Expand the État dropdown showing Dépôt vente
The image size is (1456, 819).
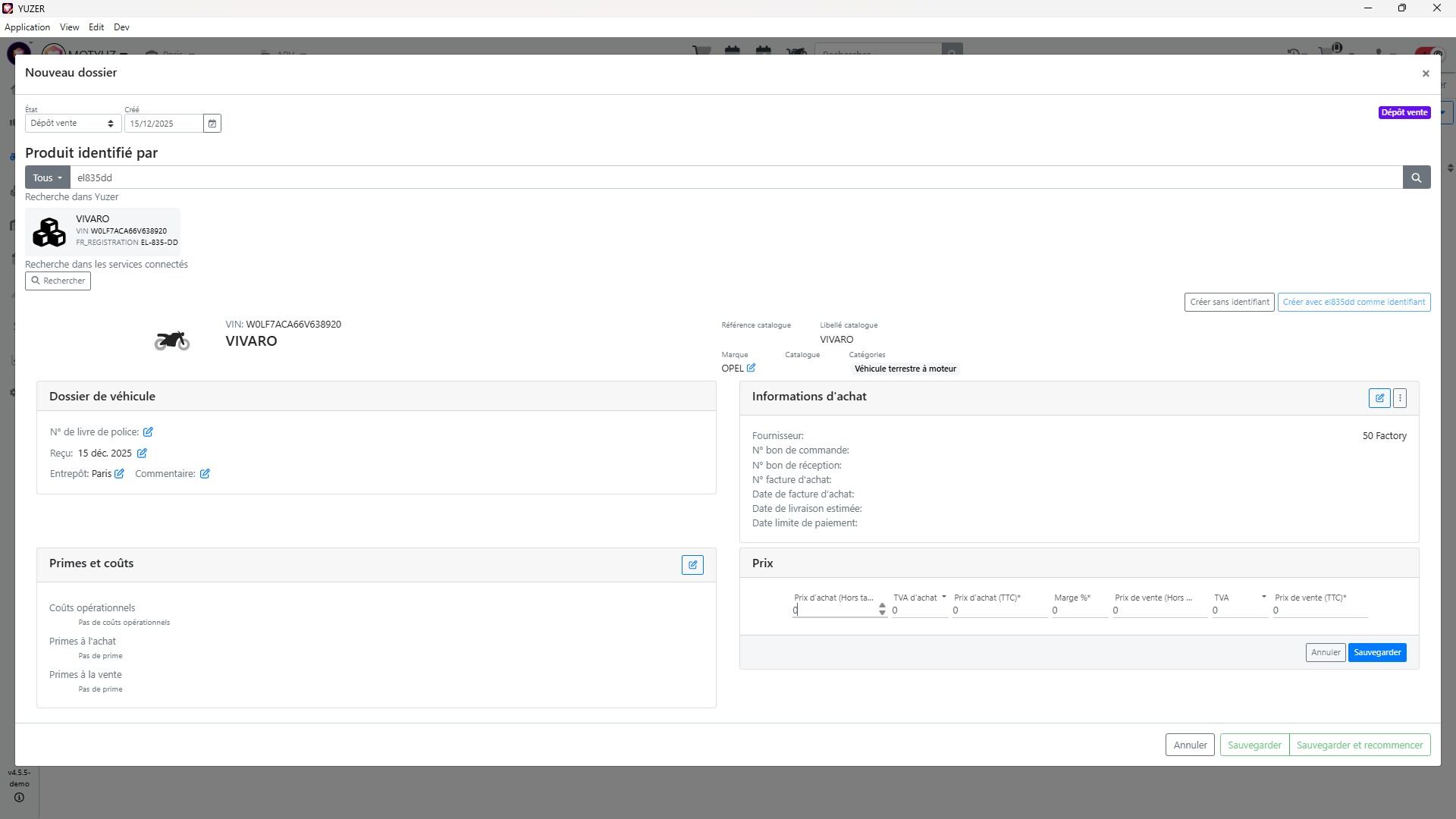(73, 124)
